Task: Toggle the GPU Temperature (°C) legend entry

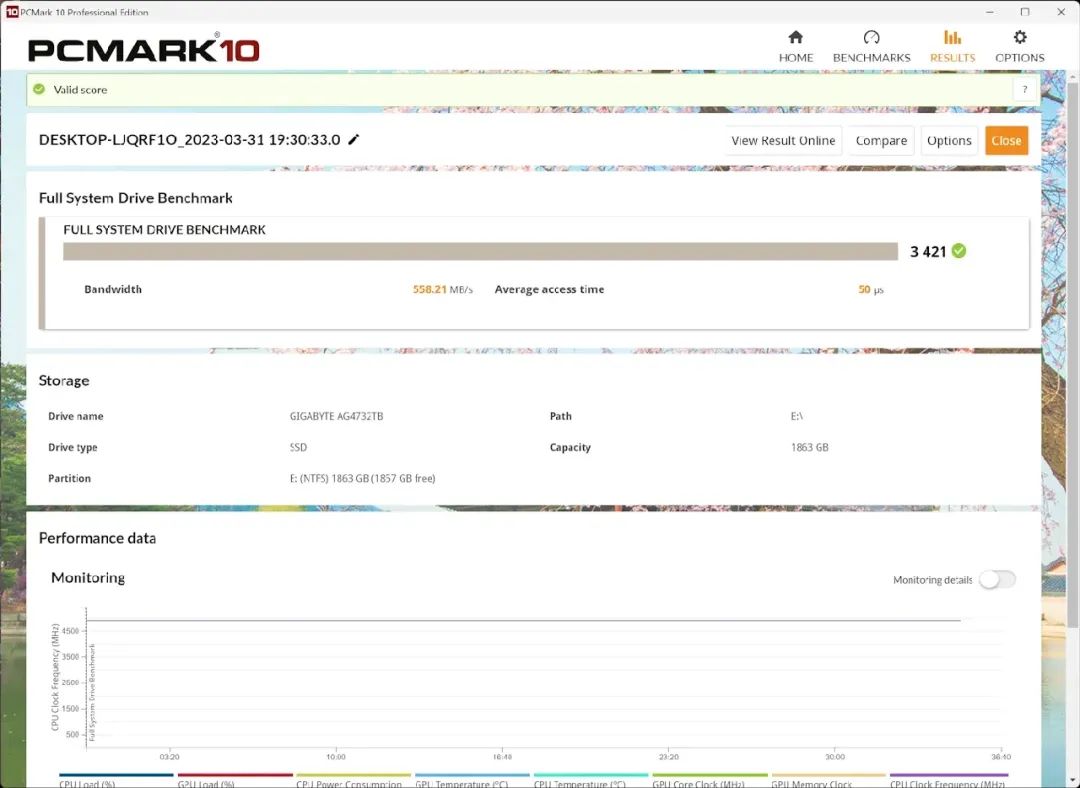Action: pyautogui.click(x=470, y=784)
